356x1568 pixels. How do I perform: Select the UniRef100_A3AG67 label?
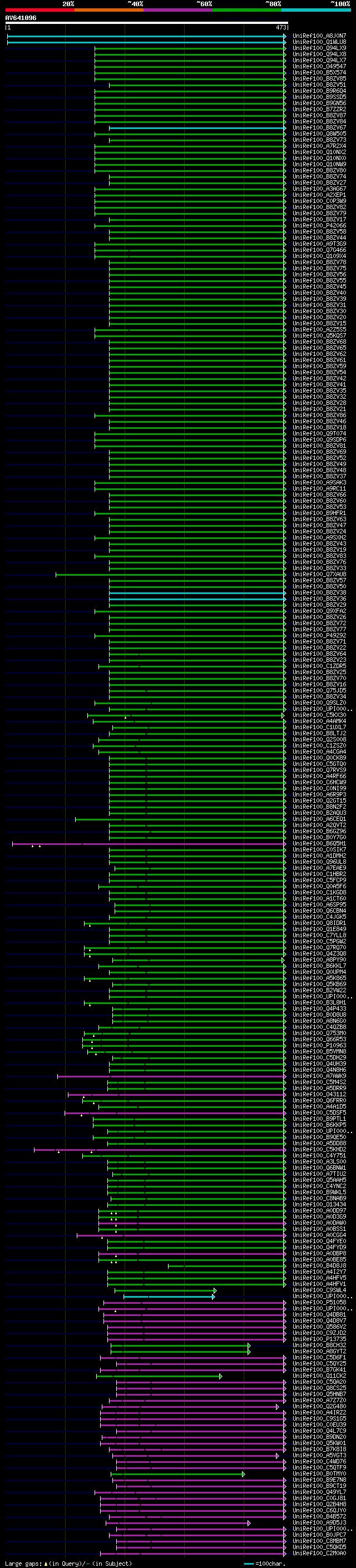[x=319, y=189]
